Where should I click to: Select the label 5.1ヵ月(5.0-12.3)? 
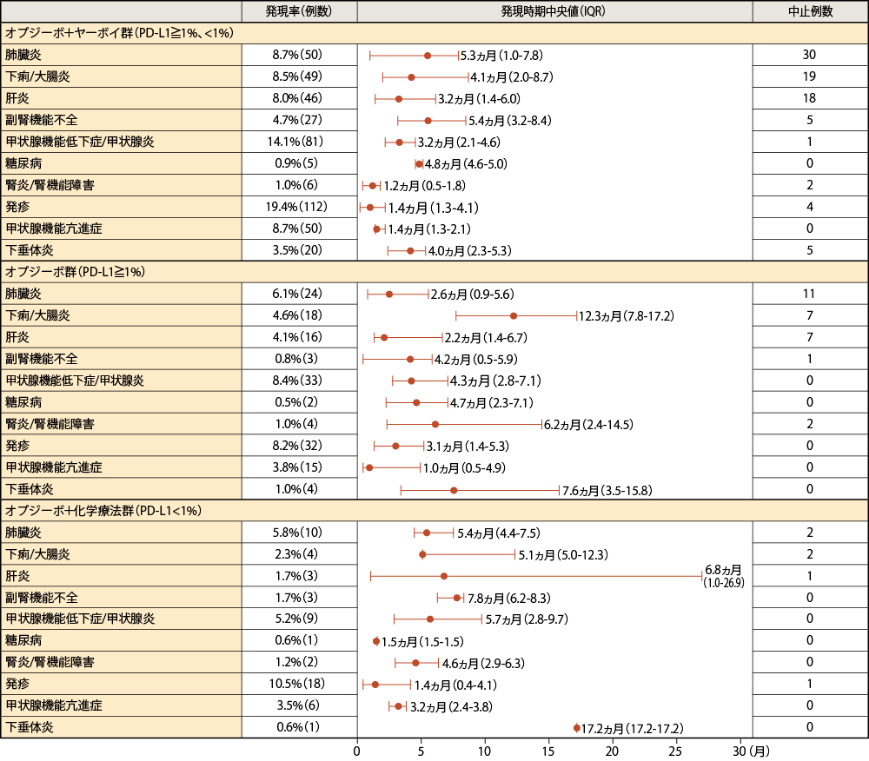click(564, 555)
